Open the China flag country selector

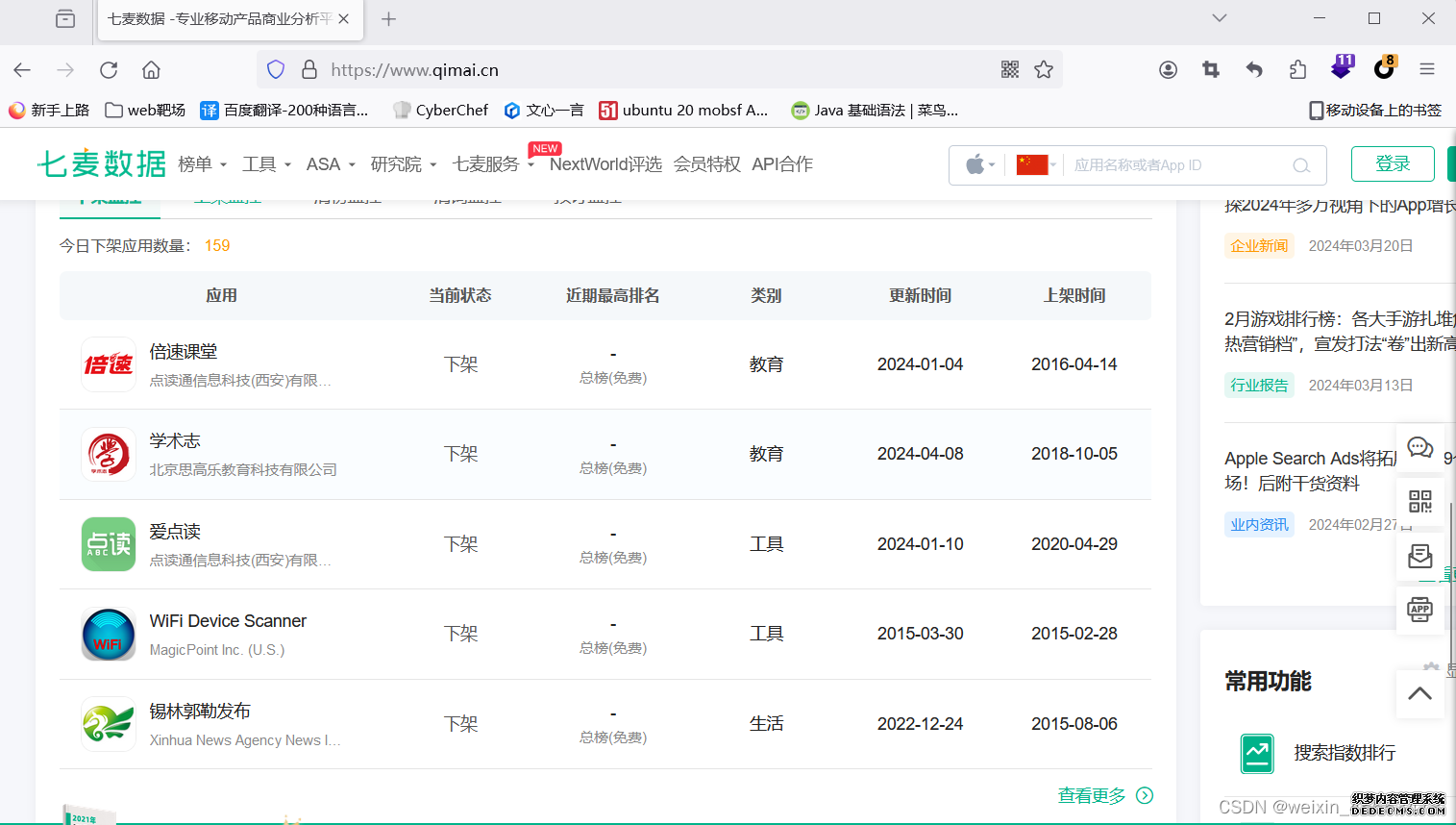pos(1036,164)
